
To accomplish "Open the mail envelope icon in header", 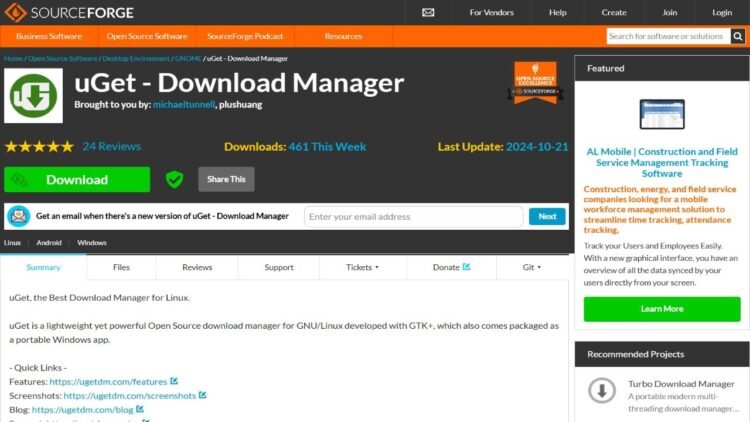I will pyautogui.click(x=428, y=12).
